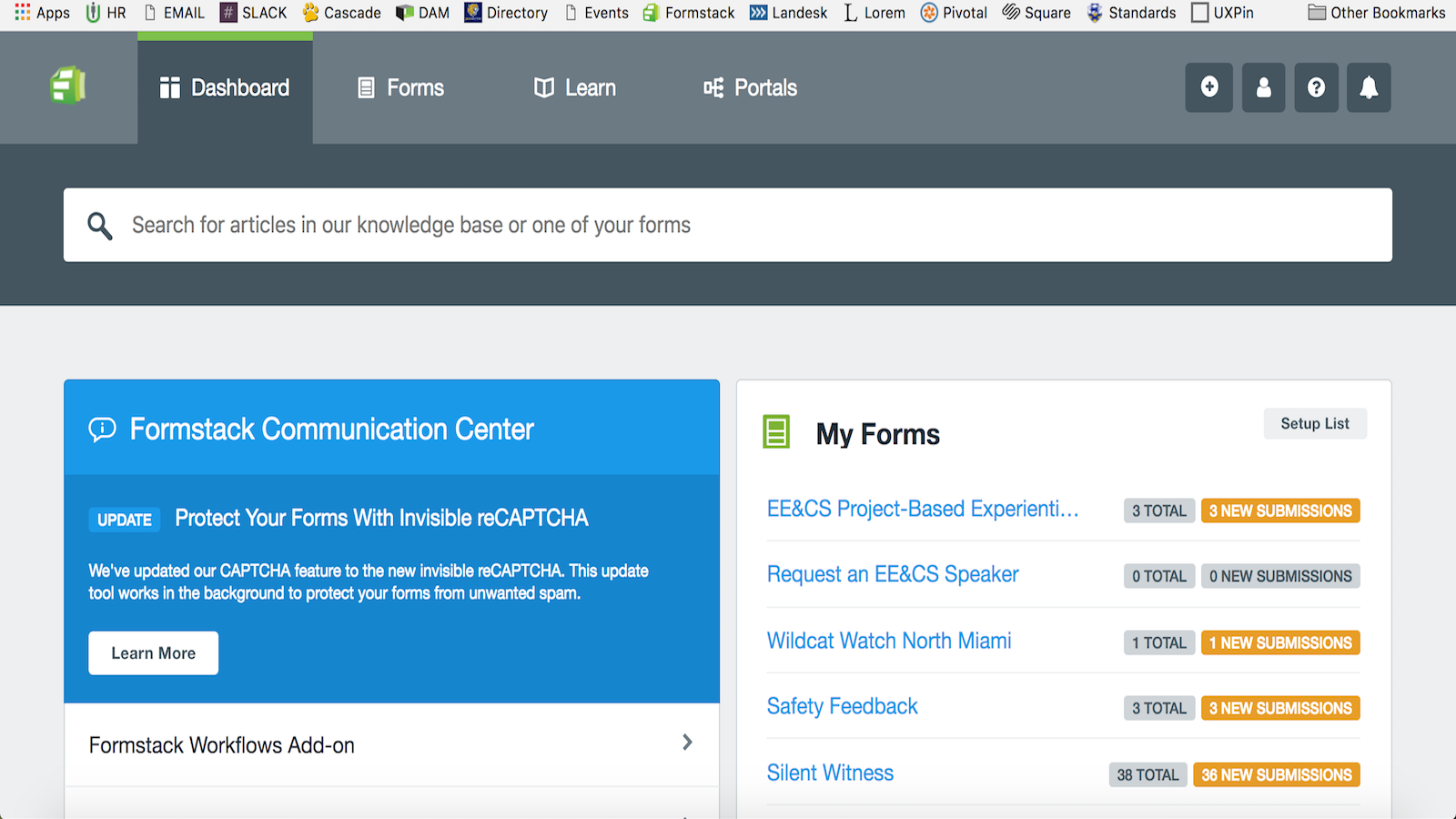This screenshot has height=819, width=1456.
Task: Click 3 NEW SUBMISSIONS badge for EE&CS Project-Based
Action: 1280,511
